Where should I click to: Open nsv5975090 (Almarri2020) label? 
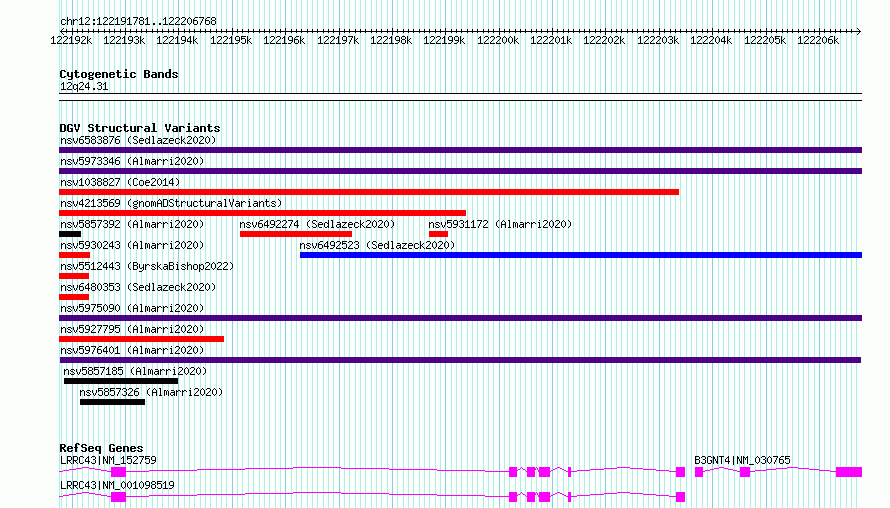(x=132, y=308)
